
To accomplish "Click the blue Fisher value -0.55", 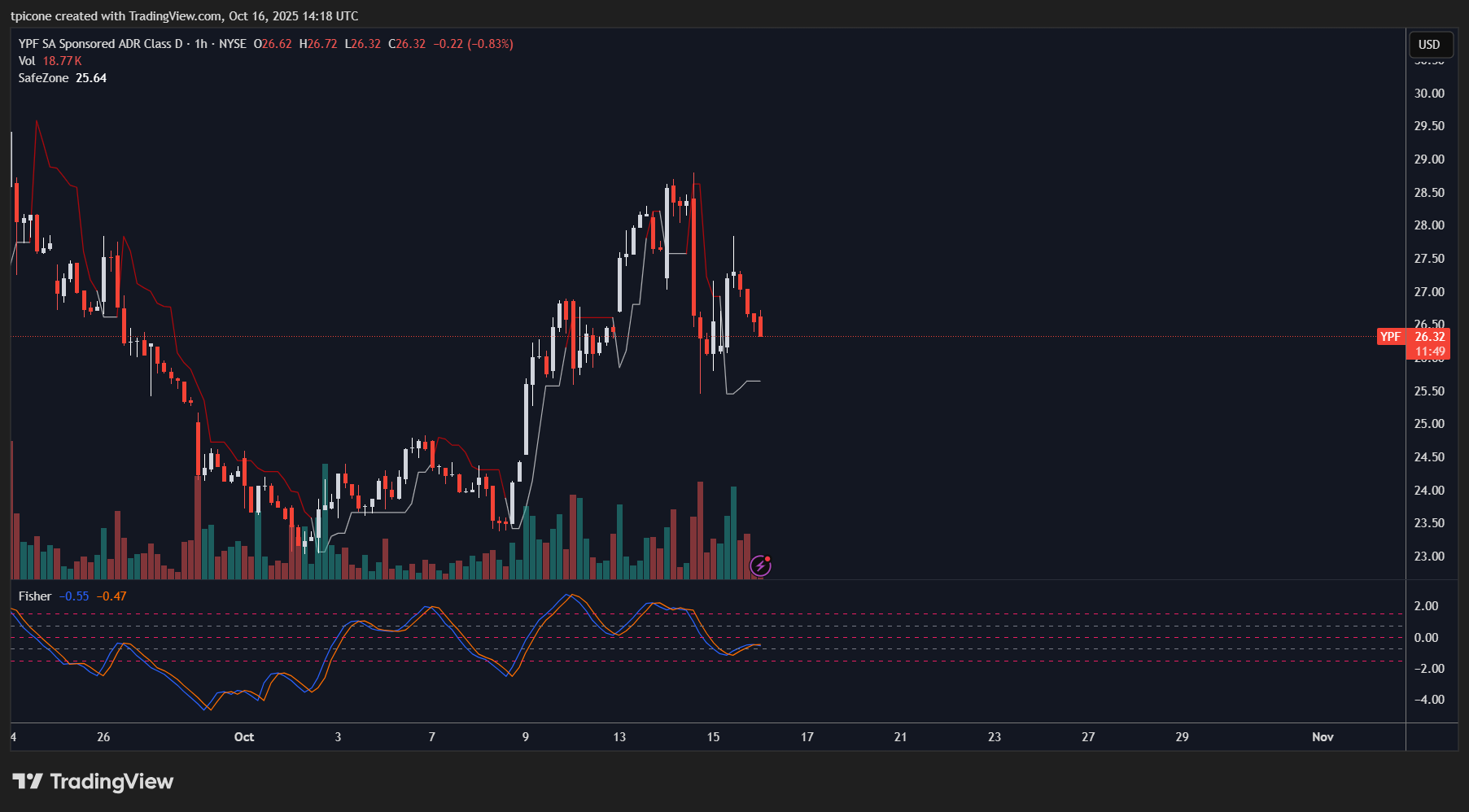I will click(75, 596).
